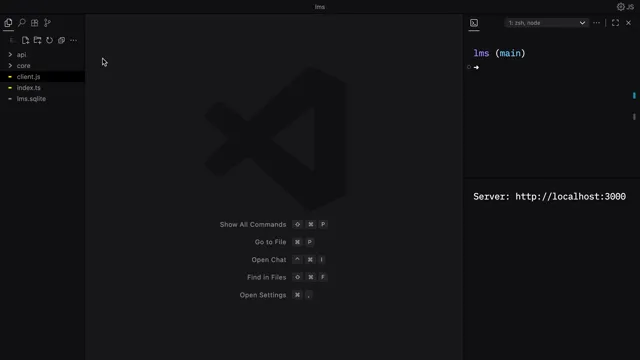Image resolution: width=640 pixels, height=360 pixels.
Task: Select the terminal panel tab icon
Action: pyautogui.click(x=474, y=23)
